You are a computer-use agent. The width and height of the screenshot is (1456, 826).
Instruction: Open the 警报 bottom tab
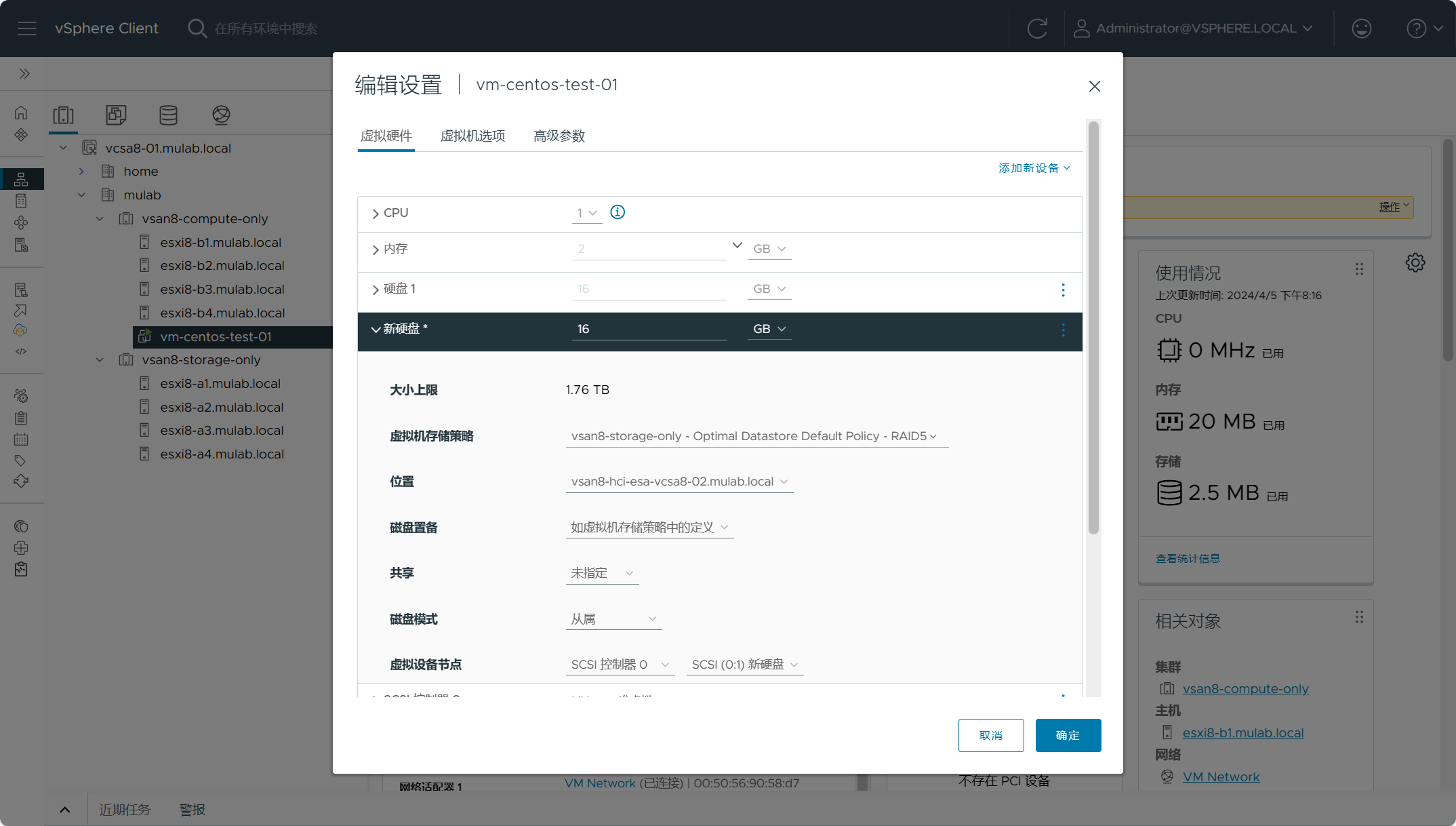pyautogui.click(x=193, y=810)
